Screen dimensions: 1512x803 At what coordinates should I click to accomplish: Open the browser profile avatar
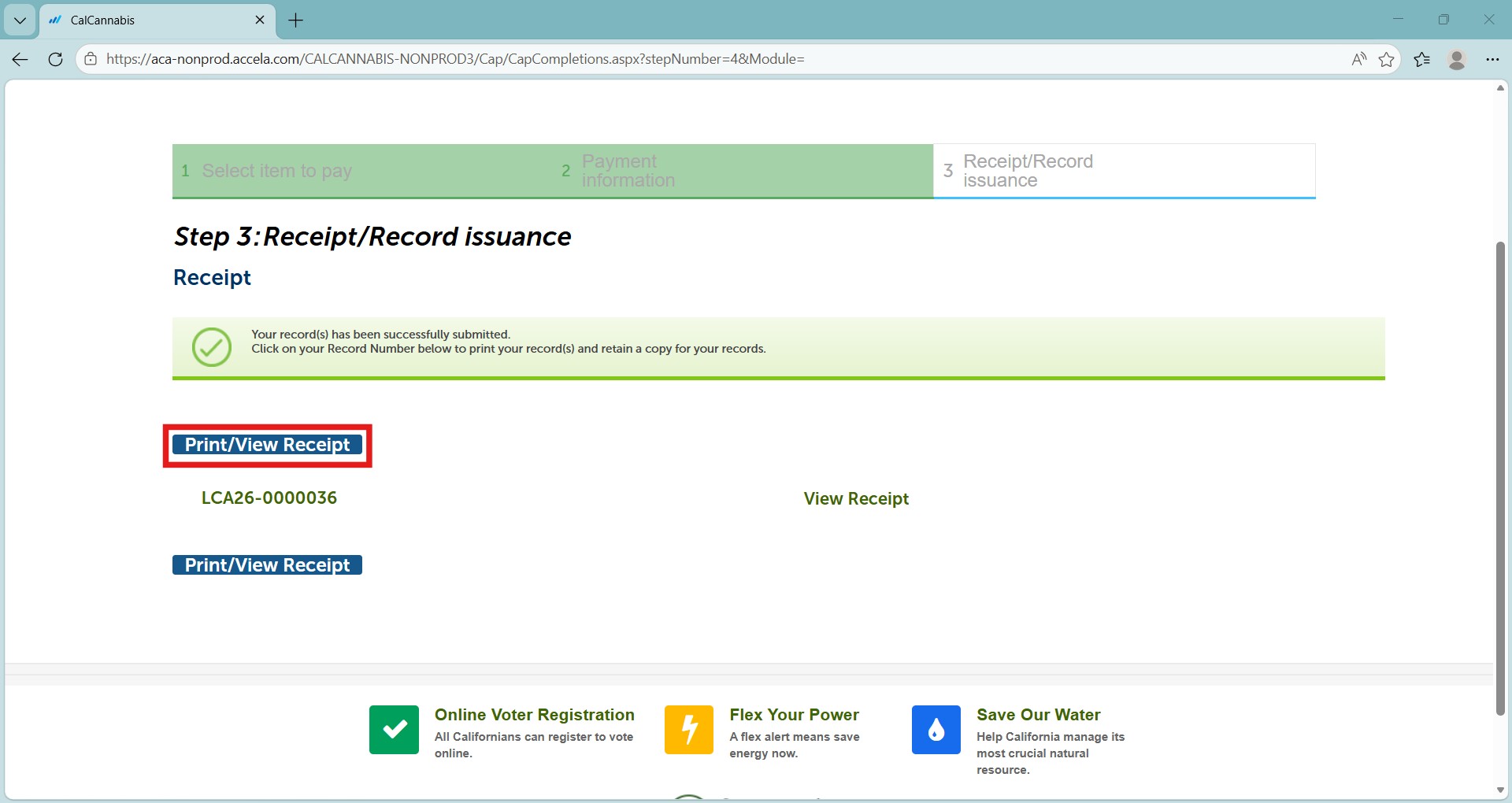tap(1457, 59)
